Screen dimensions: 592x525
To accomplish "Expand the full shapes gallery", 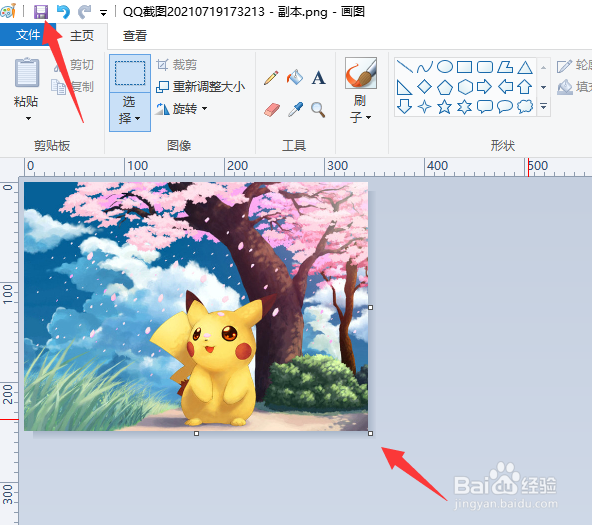I will (x=543, y=106).
